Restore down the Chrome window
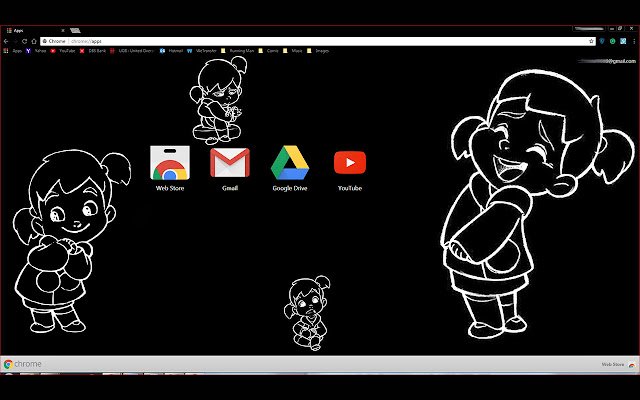This screenshot has width=640, height=400. (620, 29)
